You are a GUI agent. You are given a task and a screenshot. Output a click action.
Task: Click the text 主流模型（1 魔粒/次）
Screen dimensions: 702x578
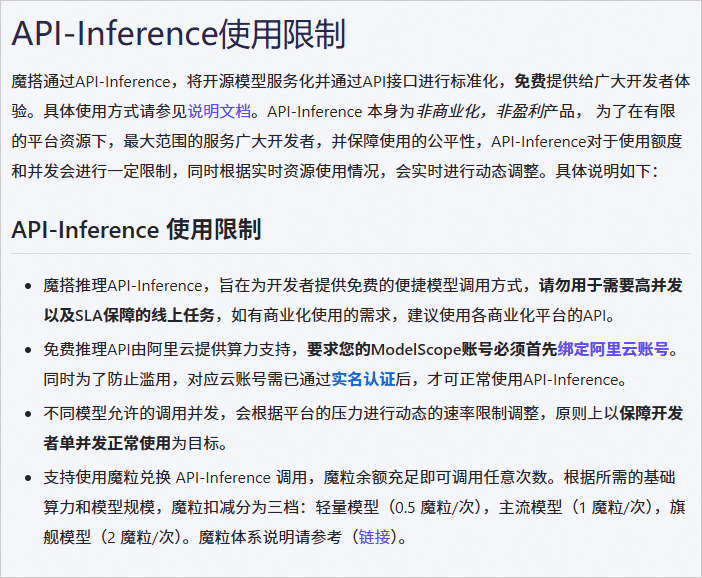tap(576, 507)
